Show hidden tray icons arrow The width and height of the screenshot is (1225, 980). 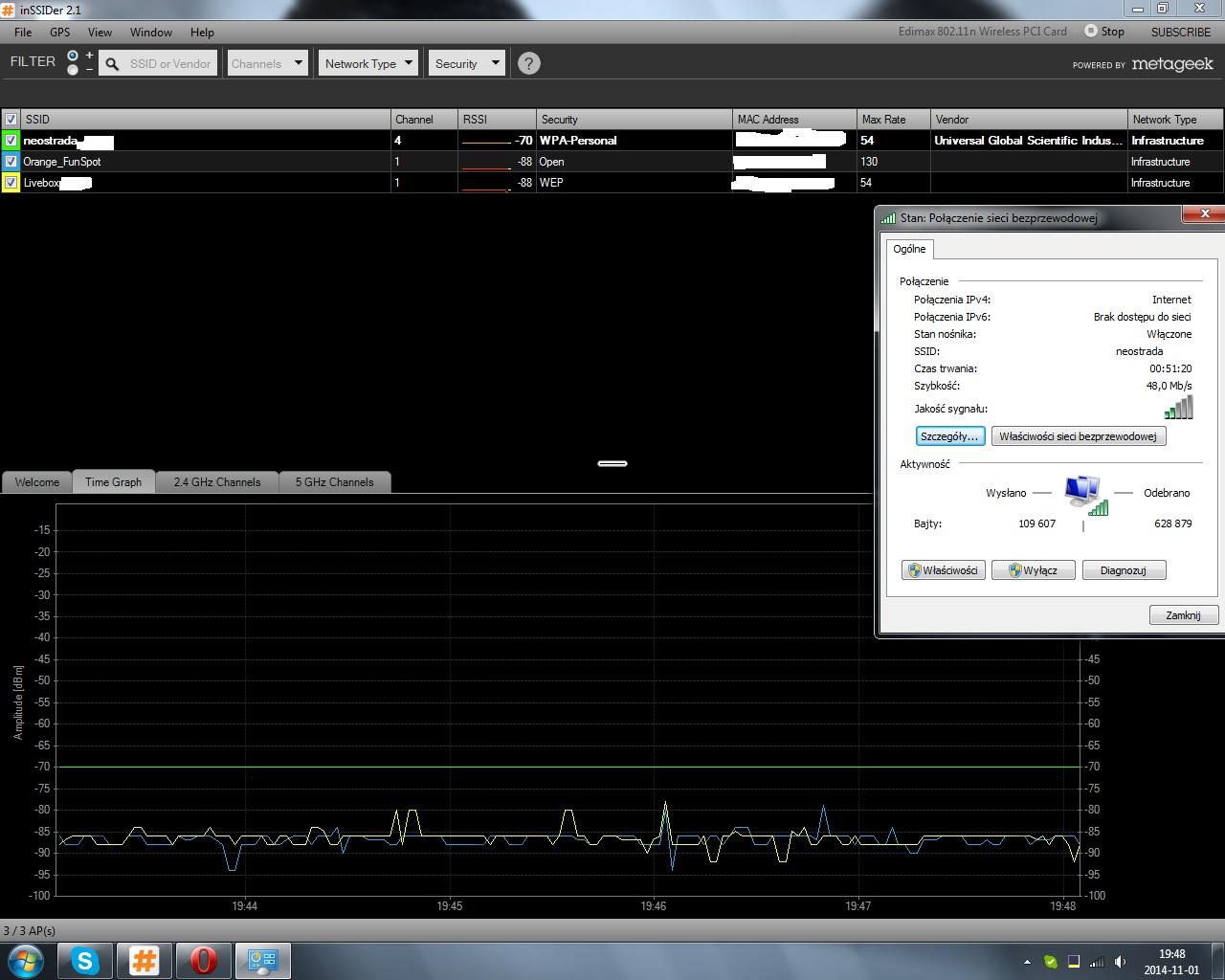pos(1028,962)
